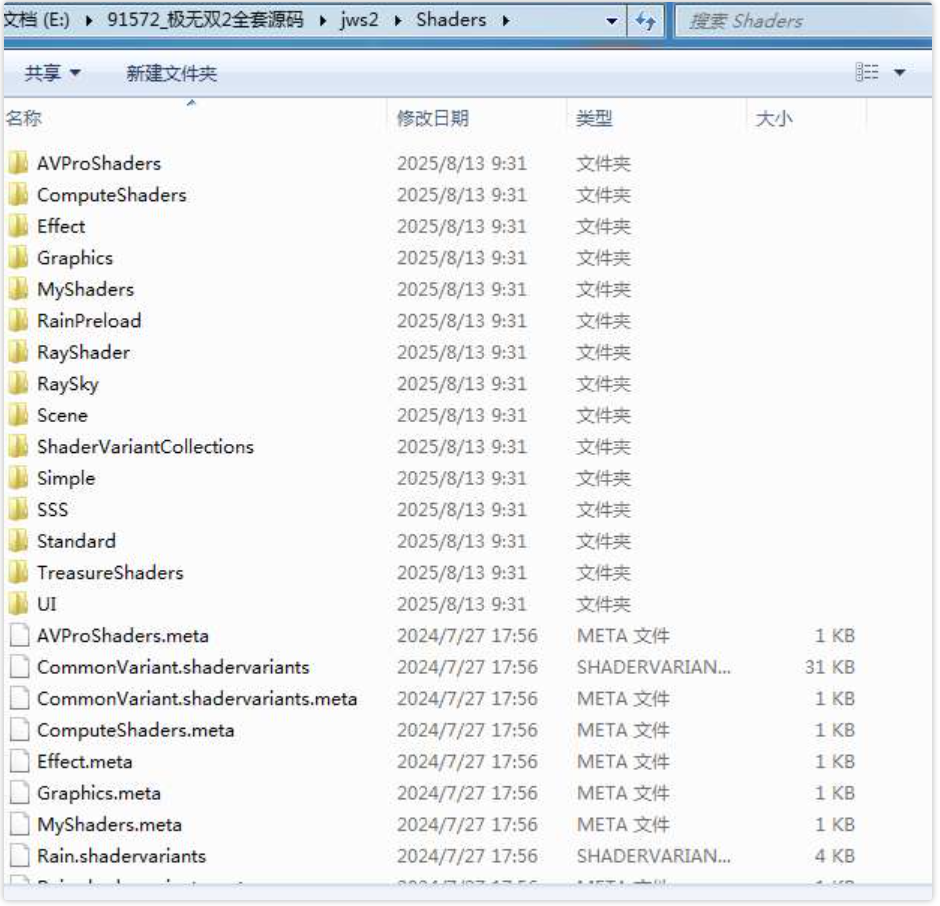Select the ShaderVariantCollections folder icon

[x=18, y=447]
